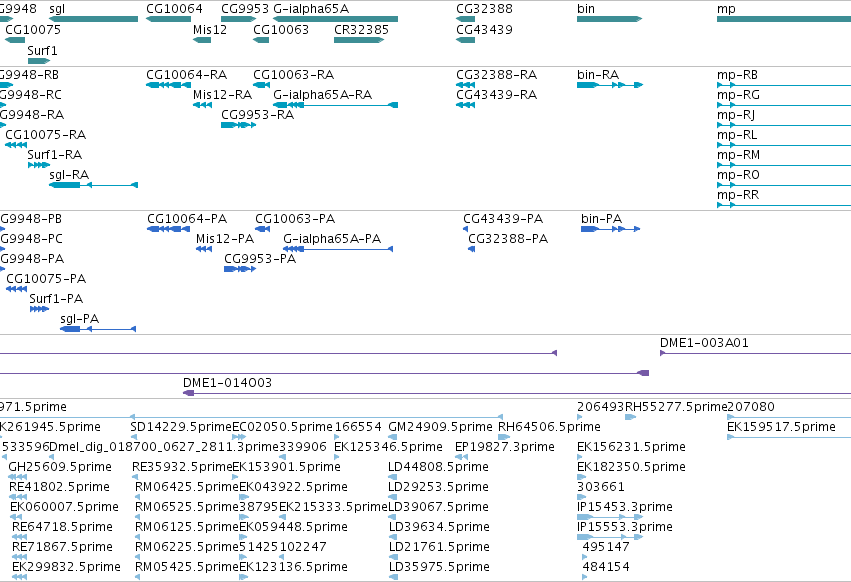851x582 pixels.
Task: Click the mp-RJ transcript label
Action: pyautogui.click(x=736, y=115)
